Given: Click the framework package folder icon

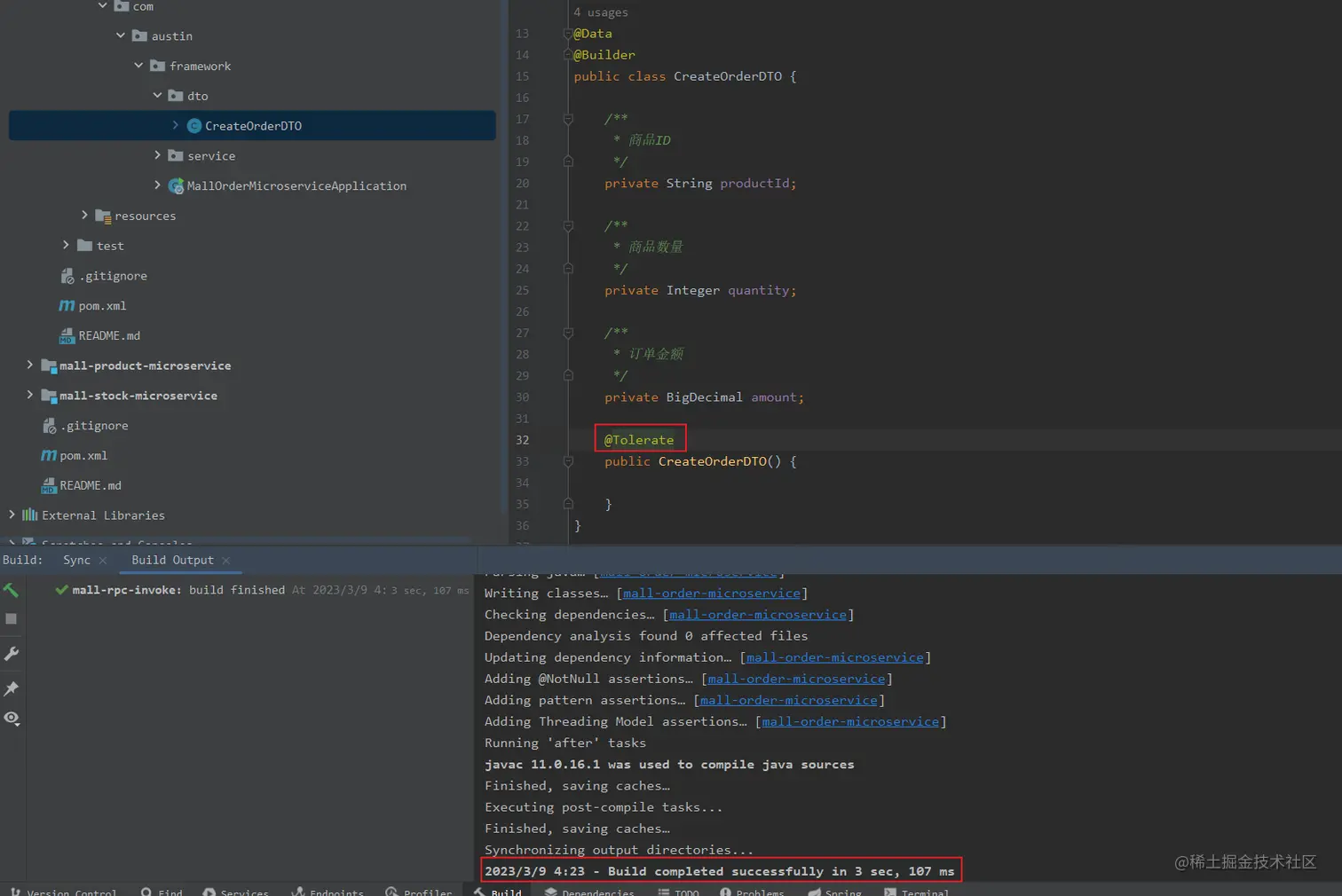Looking at the screenshot, I should [158, 66].
